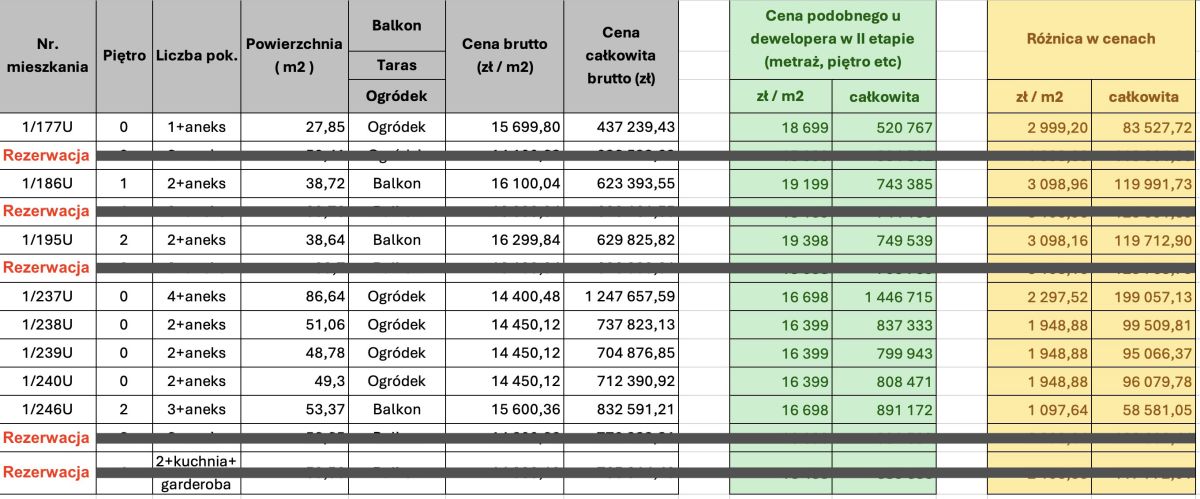
Task: Click apartment number cell 1/237U
Action: pyautogui.click(x=47, y=299)
